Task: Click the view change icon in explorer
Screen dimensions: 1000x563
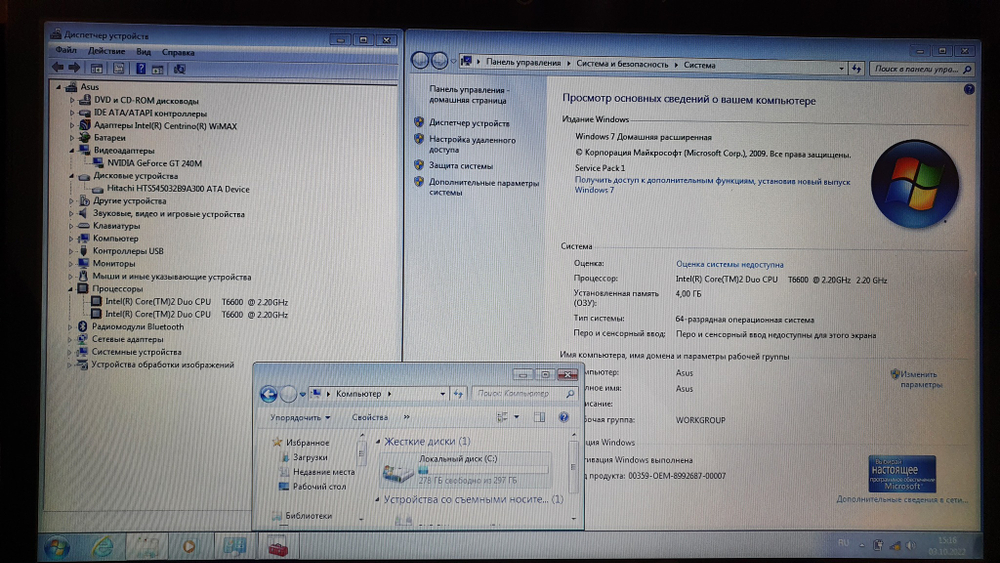Action: pyautogui.click(x=502, y=417)
